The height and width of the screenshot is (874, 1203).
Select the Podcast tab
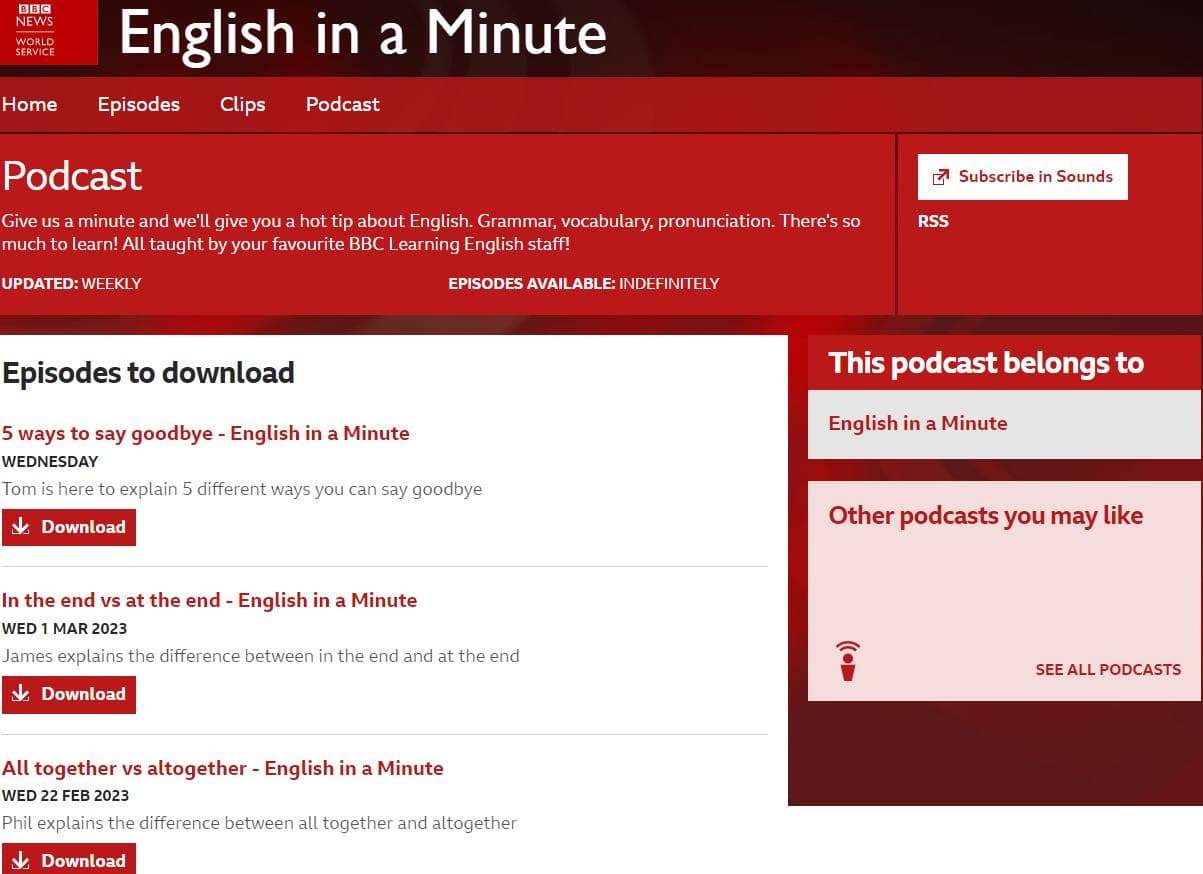pyautogui.click(x=343, y=104)
